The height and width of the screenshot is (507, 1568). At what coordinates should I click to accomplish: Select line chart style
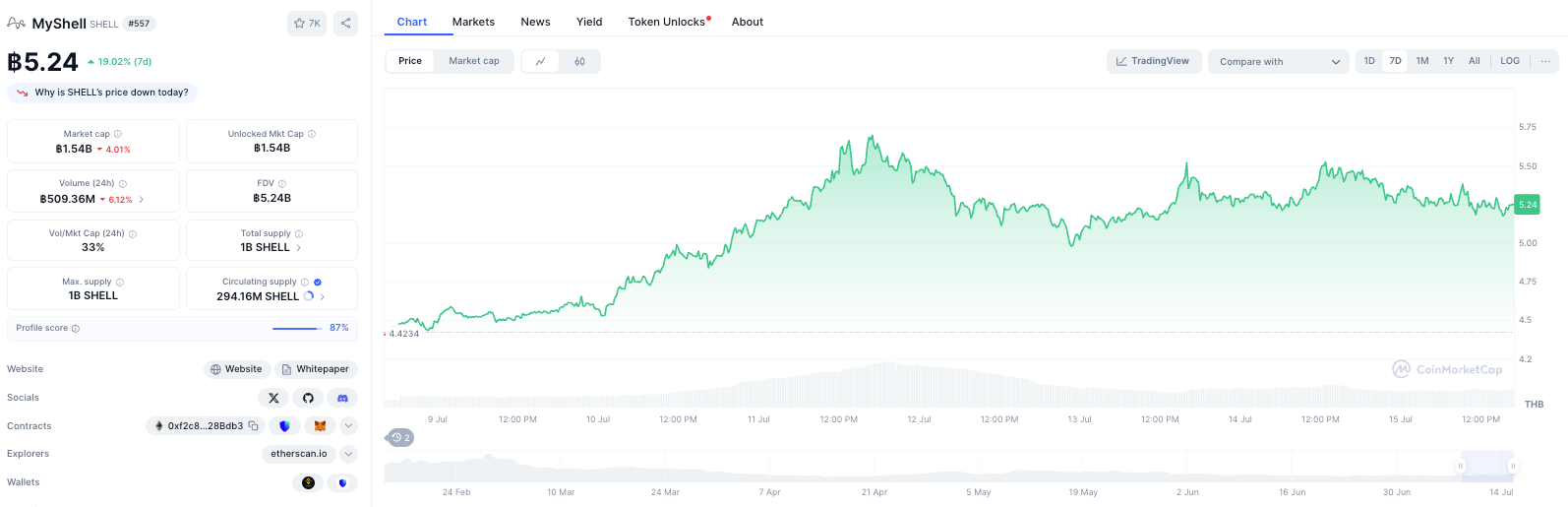point(540,61)
